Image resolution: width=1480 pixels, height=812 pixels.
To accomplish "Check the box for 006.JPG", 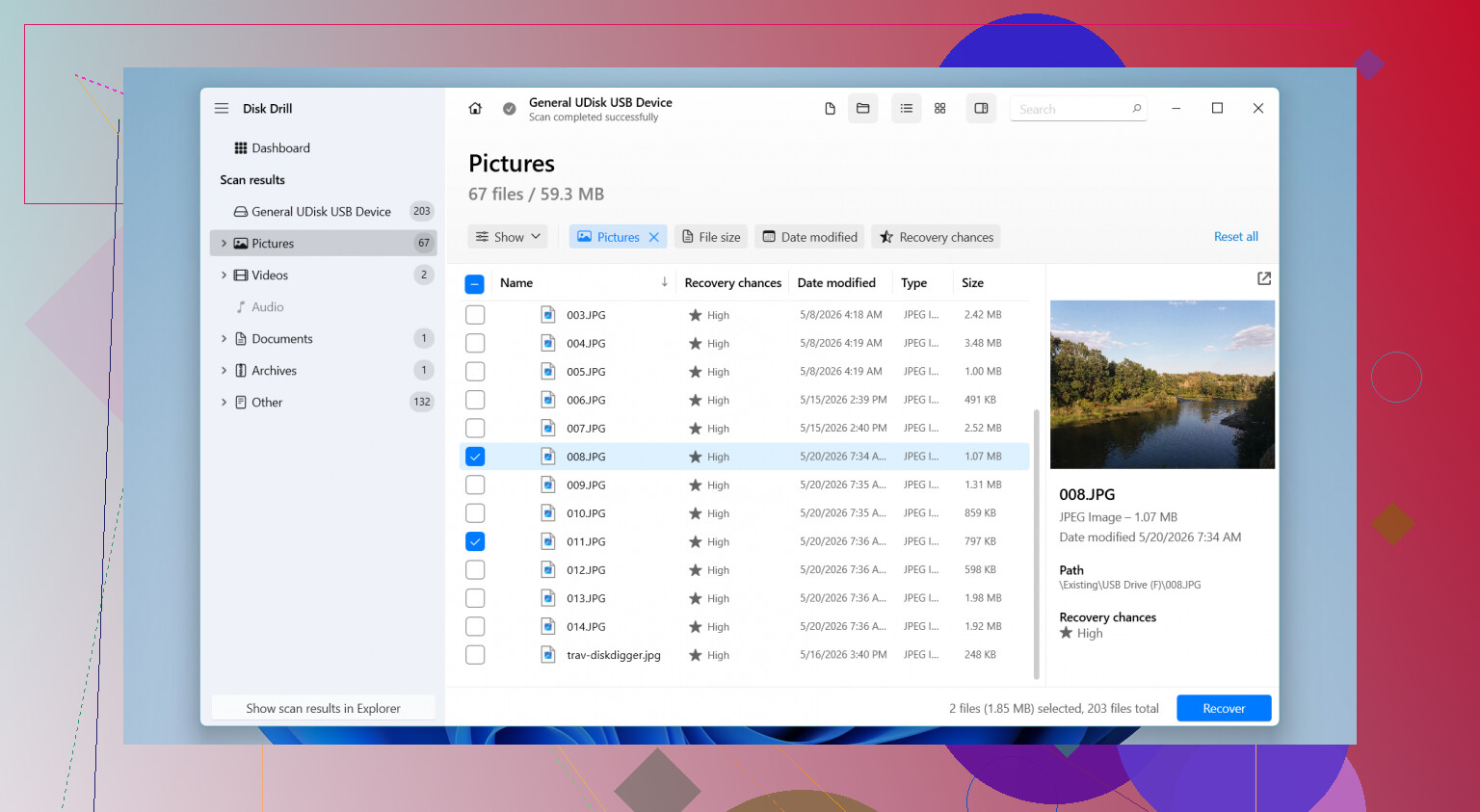I will point(475,400).
